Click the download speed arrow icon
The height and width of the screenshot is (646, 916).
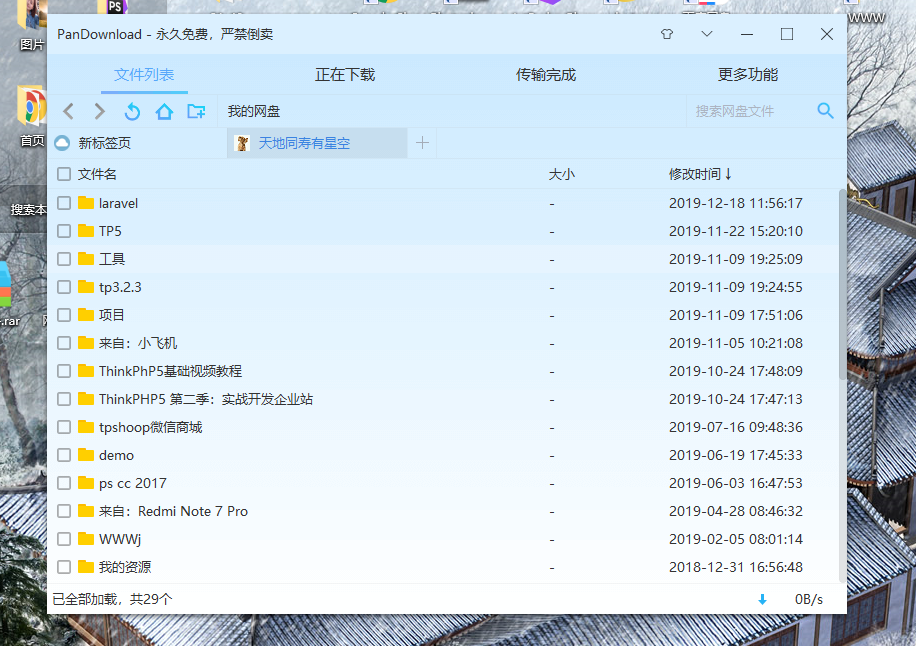point(762,599)
